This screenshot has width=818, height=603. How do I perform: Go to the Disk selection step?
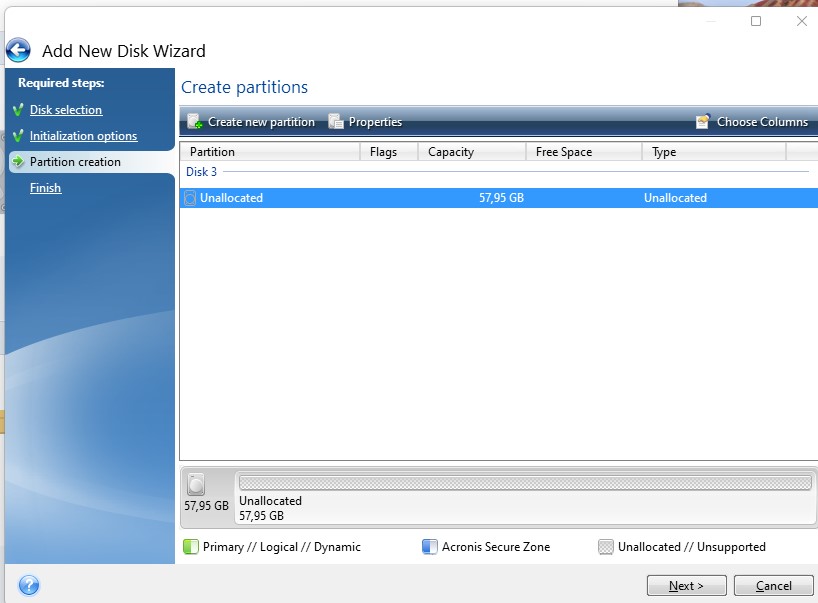(66, 110)
